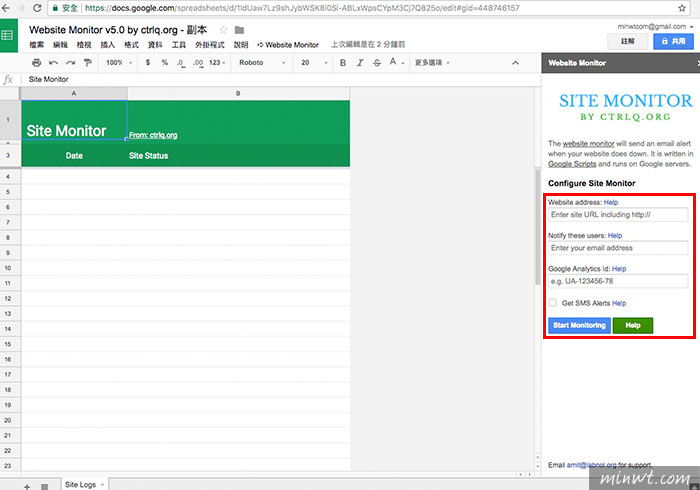700x490 pixels.
Task: Format as currency with dollar icon
Action: click(x=148, y=62)
